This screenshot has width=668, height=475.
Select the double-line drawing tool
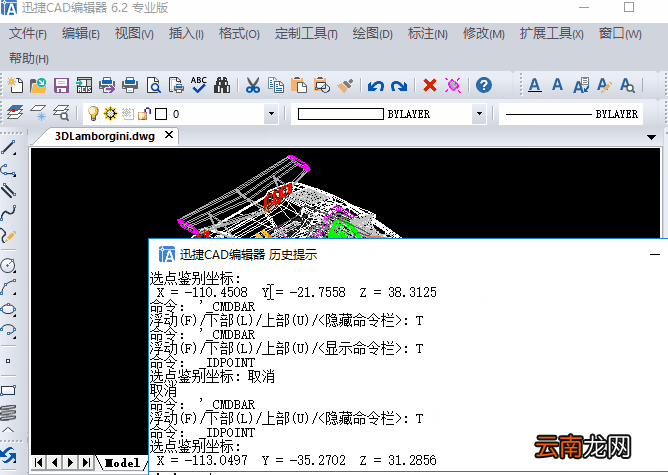coord(8,190)
